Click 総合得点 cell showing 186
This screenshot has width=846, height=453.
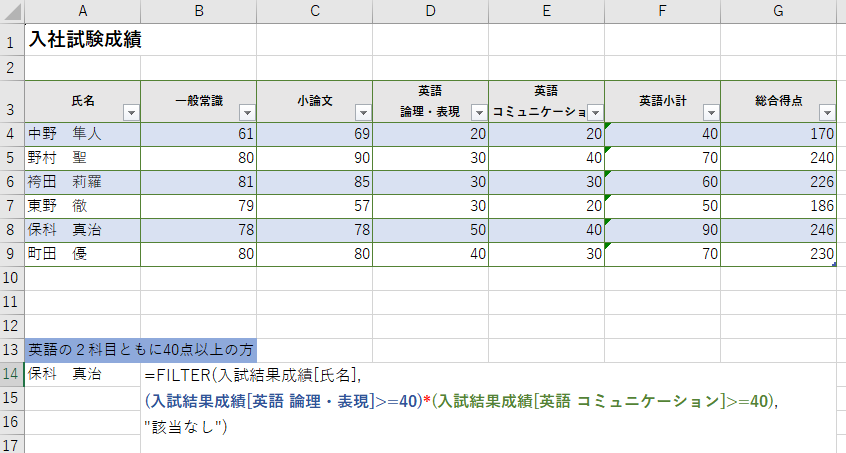pyautogui.click(x=779, y=206)
